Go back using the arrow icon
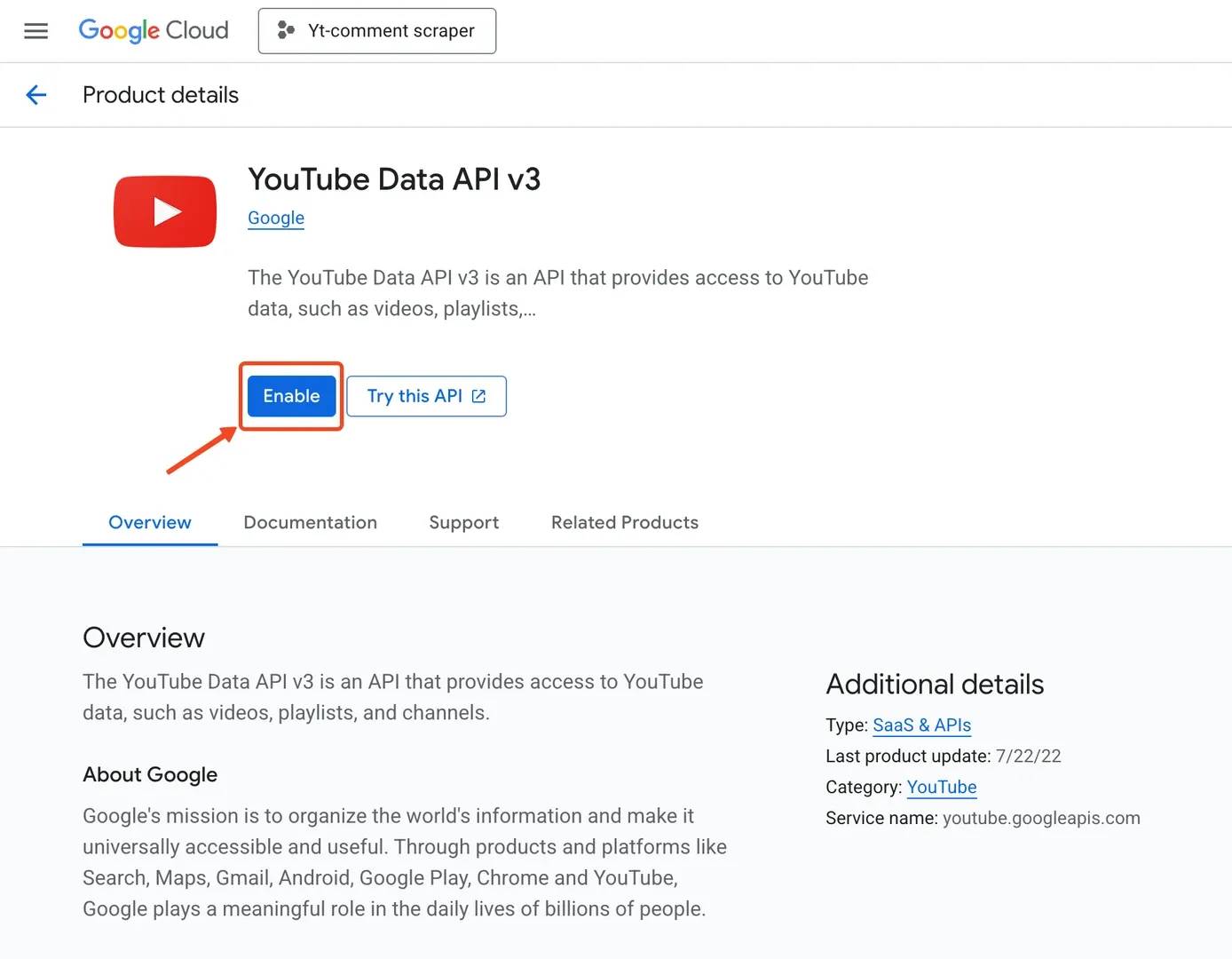This screenshot has height=959, width=1232. (36, 95)
